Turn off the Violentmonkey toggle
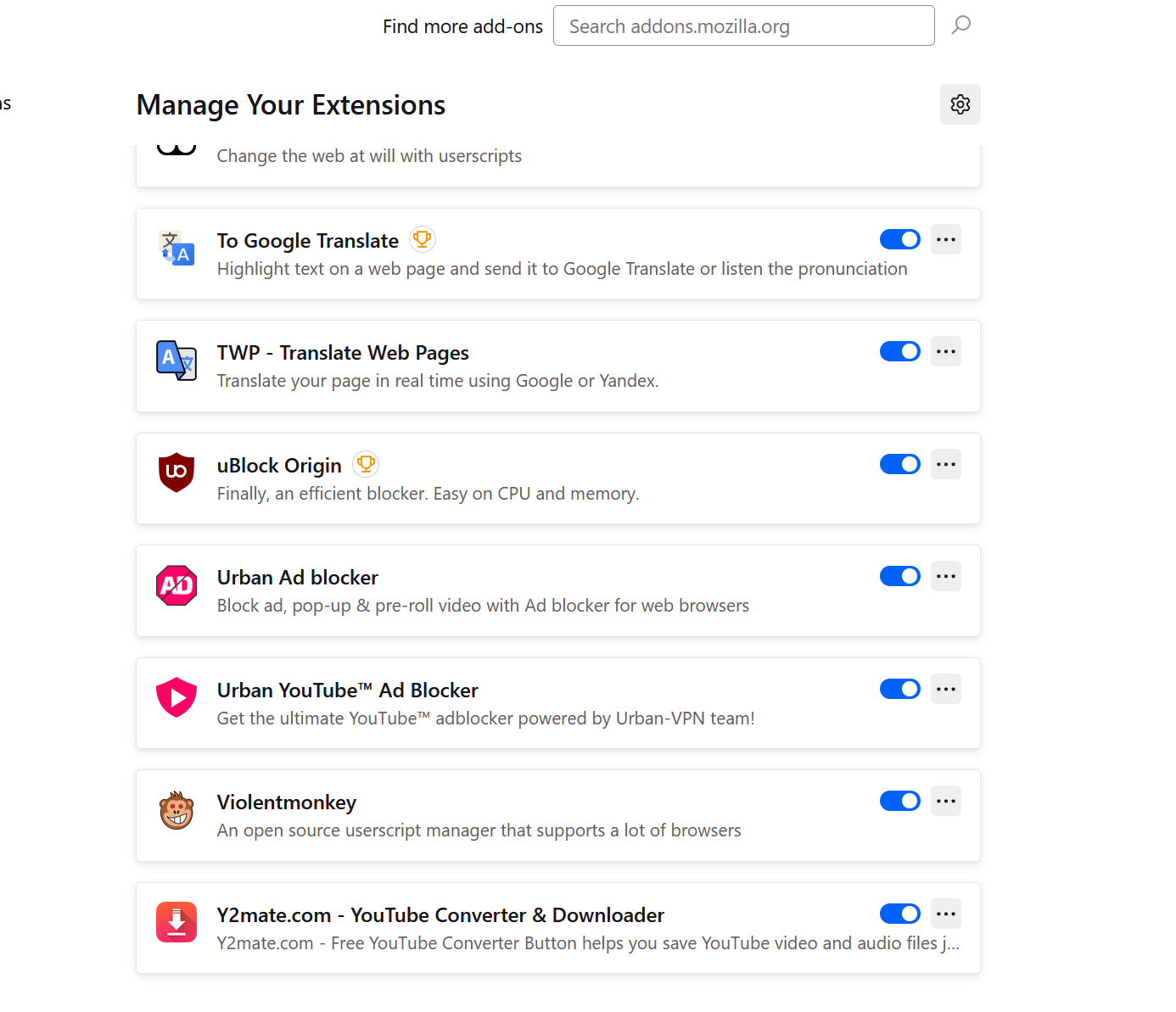Screen dimensions: 1176x1012 pos(899,801)
